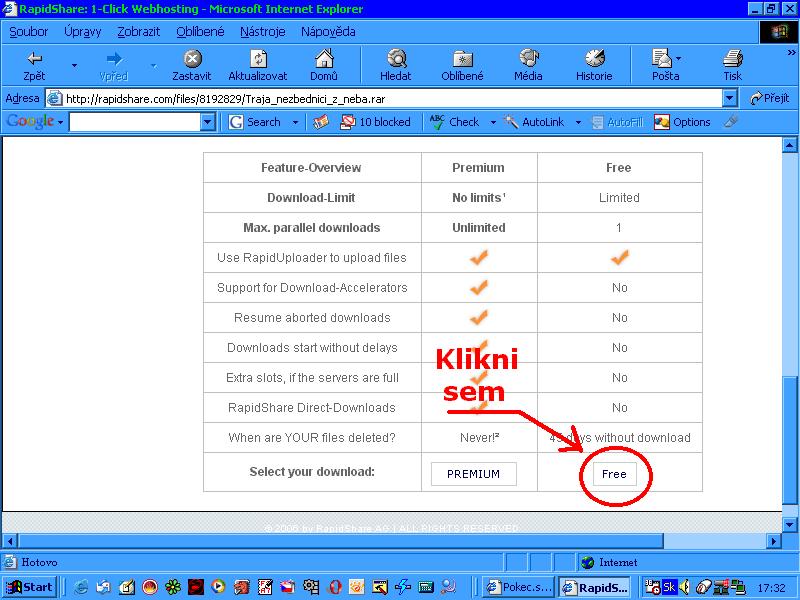Click the Přejít go button
The height and width of the screenshot is (600, 800).
point(770,98)
